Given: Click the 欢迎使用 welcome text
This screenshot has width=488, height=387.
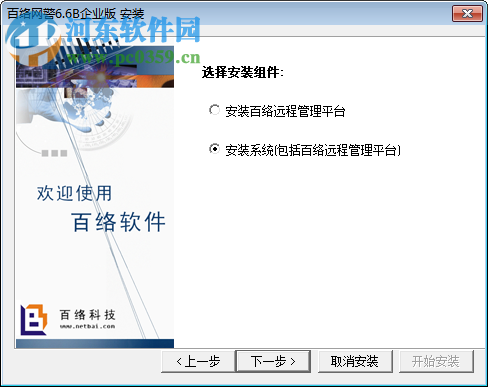Looking at the screenshot, I should point(74,193).
